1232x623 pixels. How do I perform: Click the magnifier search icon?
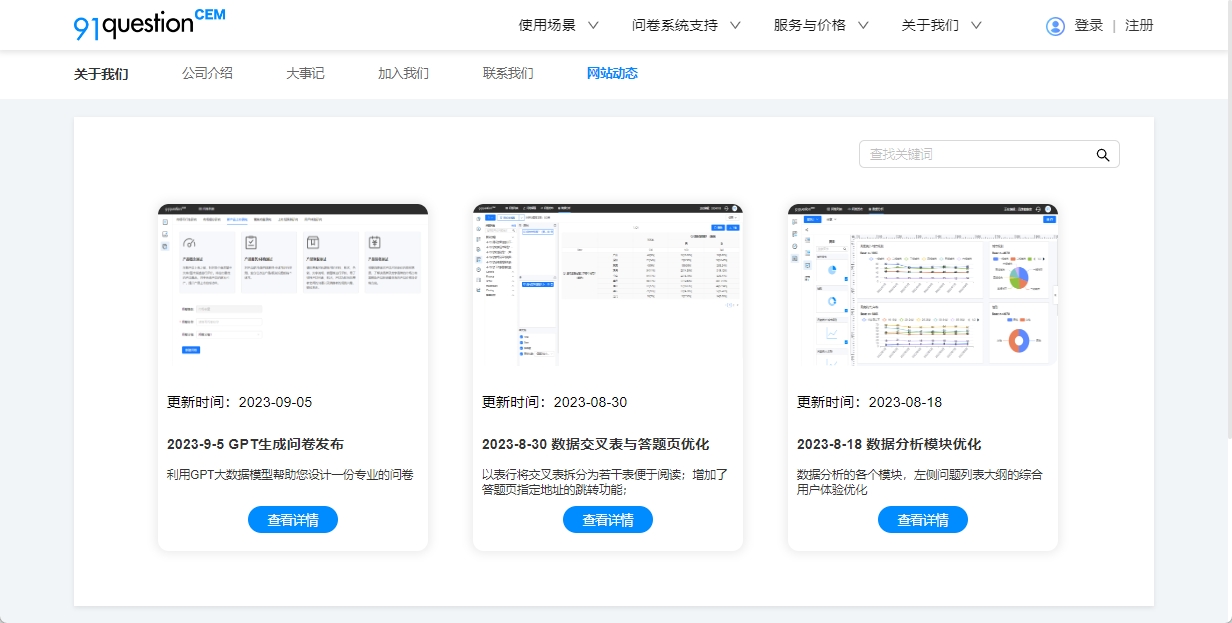[x=1103, y=155]
